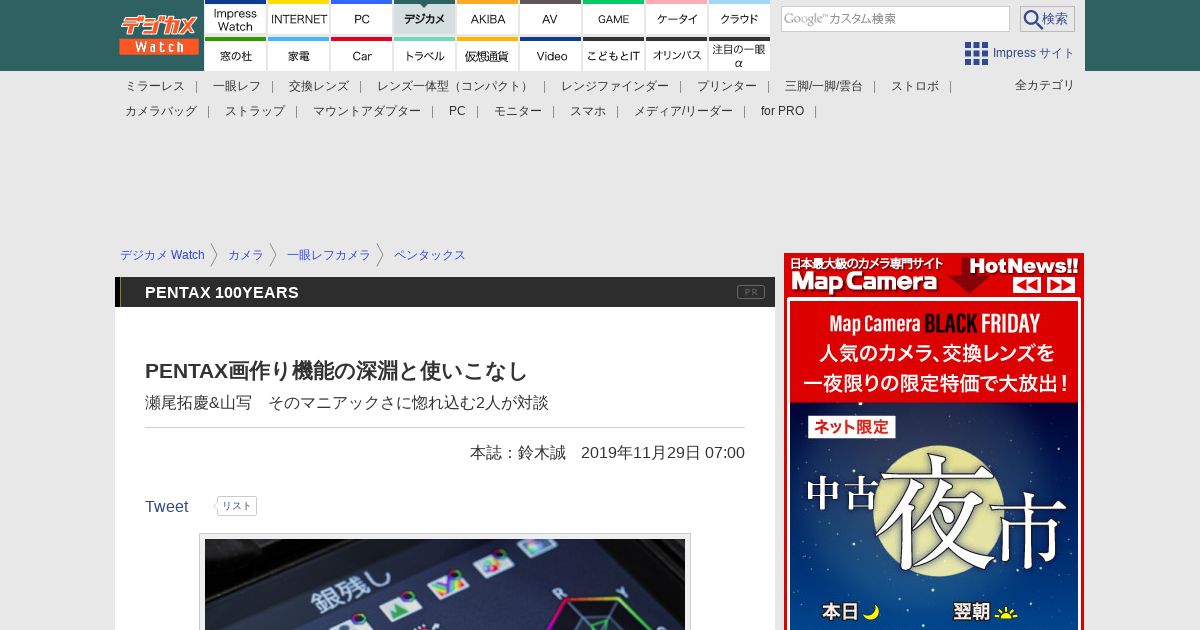This screenshot has width=1200, height=630.
Task: Open the トラベル tab
Action: (424, 55)
